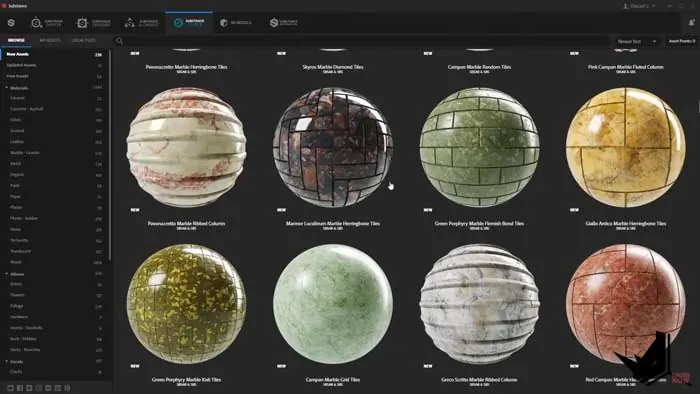Open the Newest first sort dropdown
The width and height of the screenshot is (700, 394).
click(637, 41)
